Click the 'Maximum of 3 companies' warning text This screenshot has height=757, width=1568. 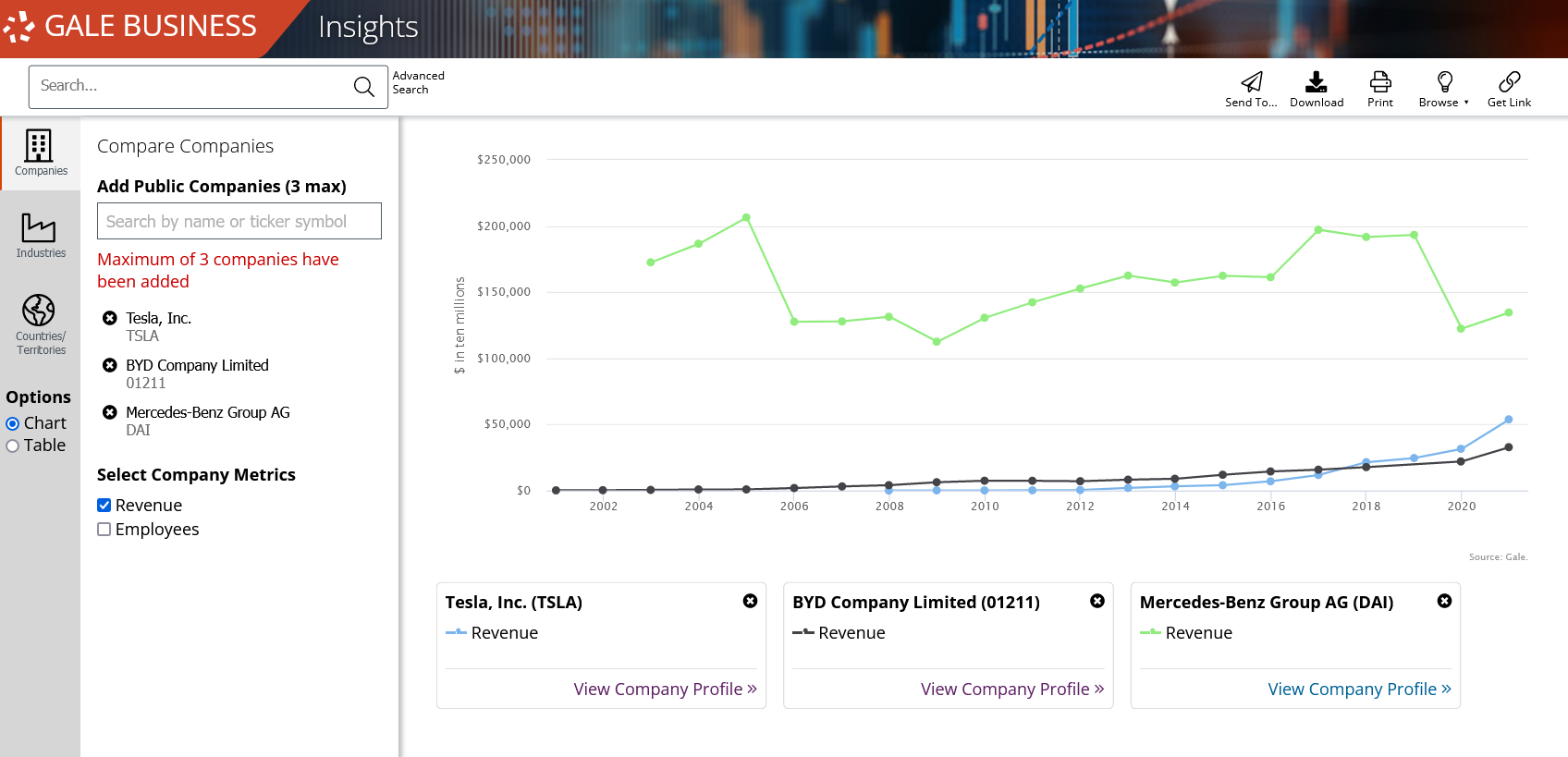(x=218, y=271)
